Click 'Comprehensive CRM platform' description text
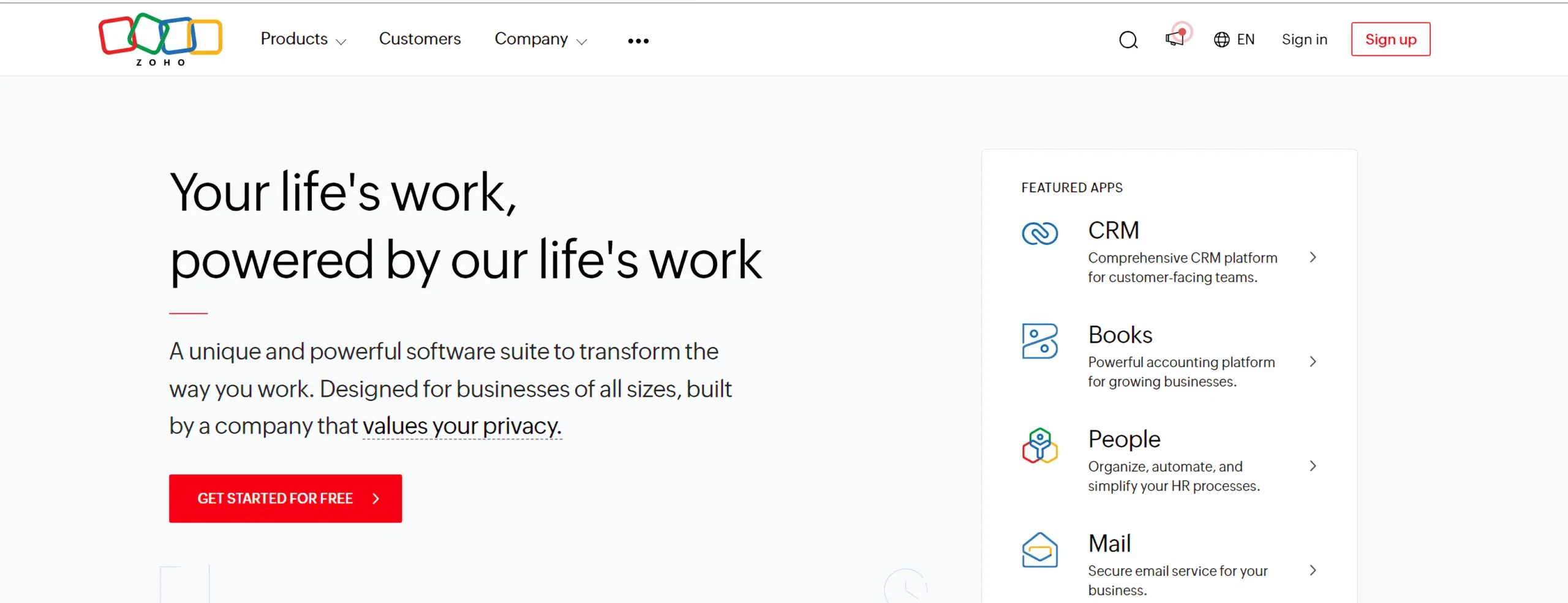This screenshot has width=1568, height=603. click(x=1182, y=268)
